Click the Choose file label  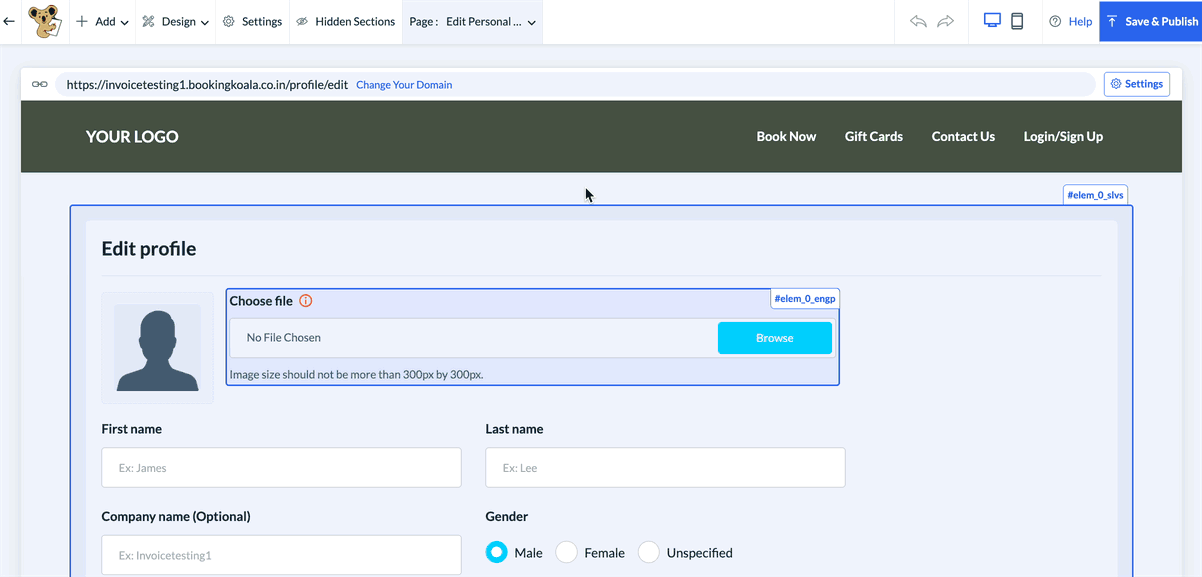pyautogui.click(x=261, y=301)
